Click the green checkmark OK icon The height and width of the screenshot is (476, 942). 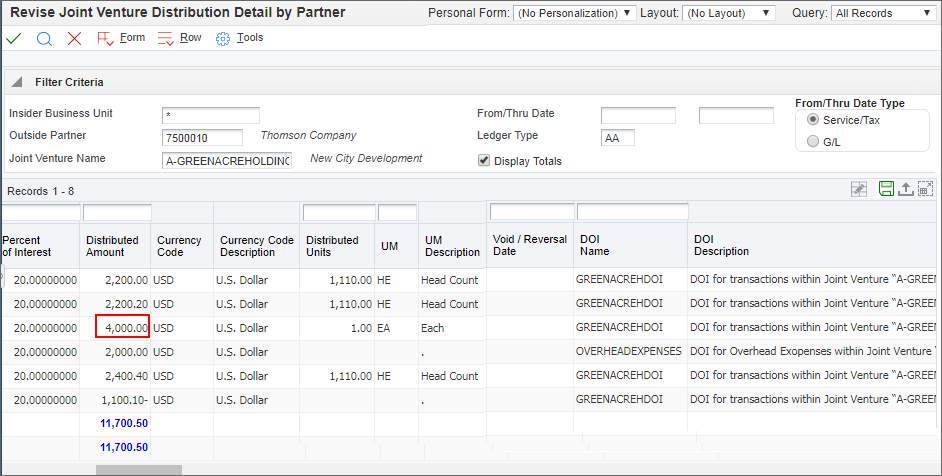pyautogui.click(x=13, y=38)
